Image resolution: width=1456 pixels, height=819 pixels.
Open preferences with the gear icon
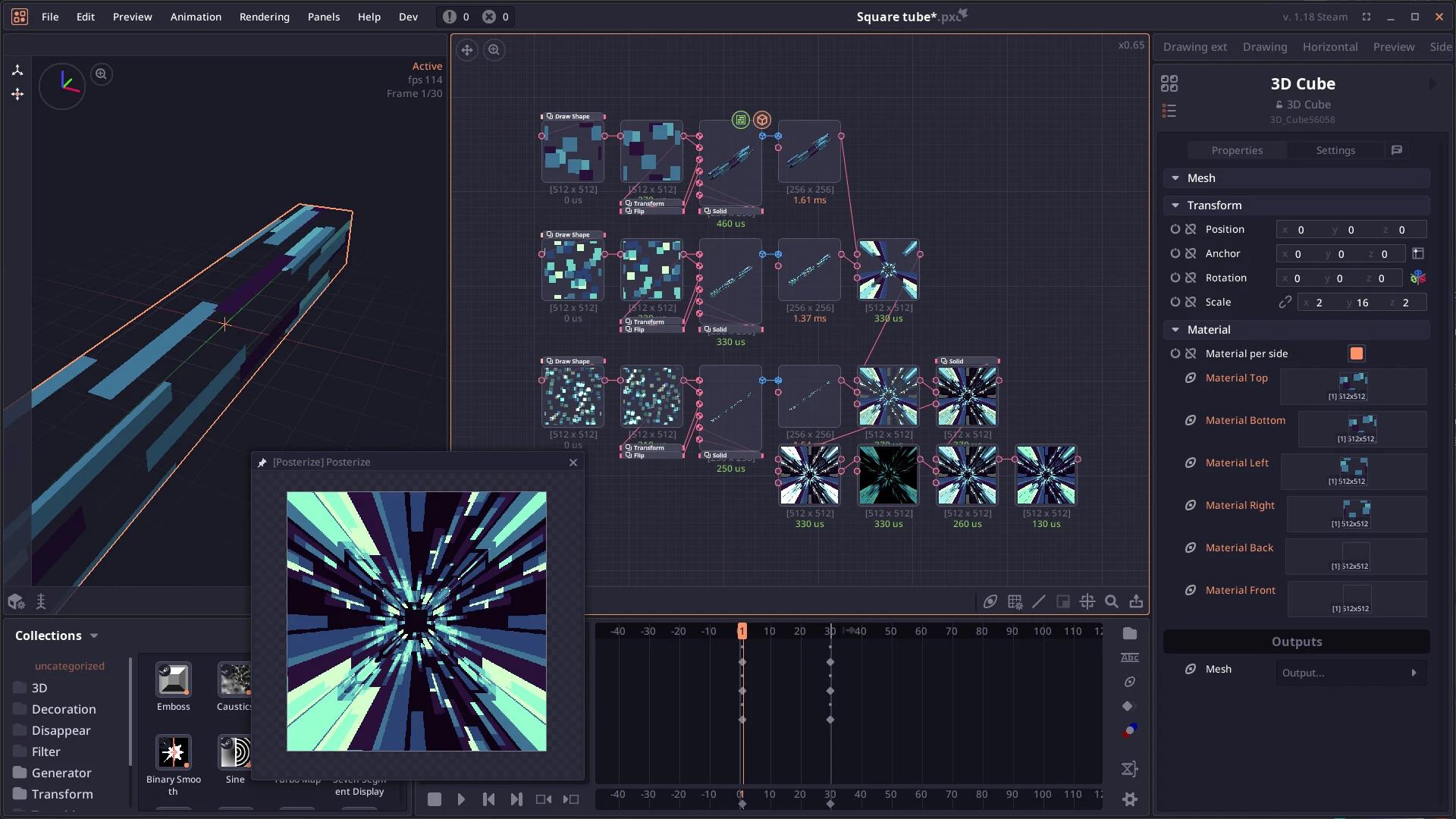[x=1129, y=799]
